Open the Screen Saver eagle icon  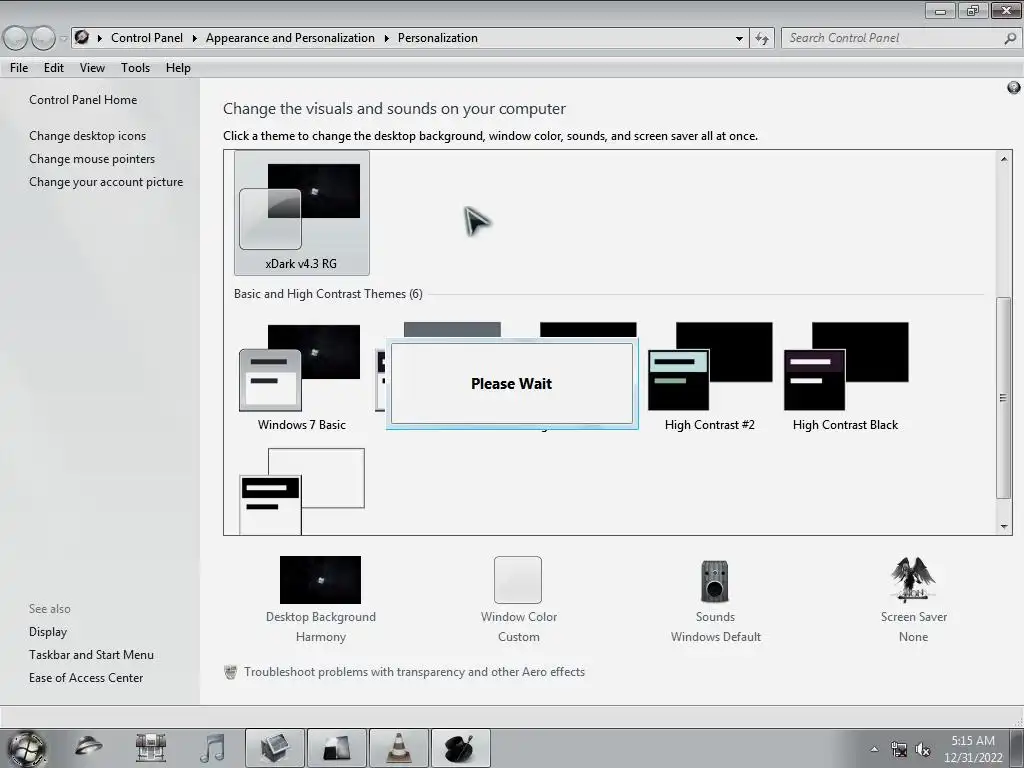pos(913,579)
